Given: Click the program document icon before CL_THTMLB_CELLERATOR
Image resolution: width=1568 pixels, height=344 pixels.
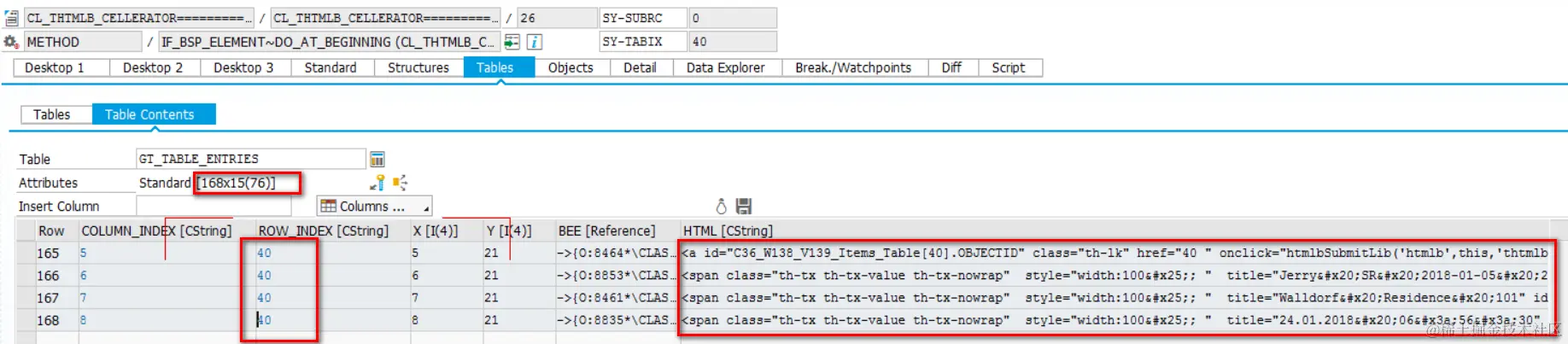Looking at the screenshot, I should [11, 18].
